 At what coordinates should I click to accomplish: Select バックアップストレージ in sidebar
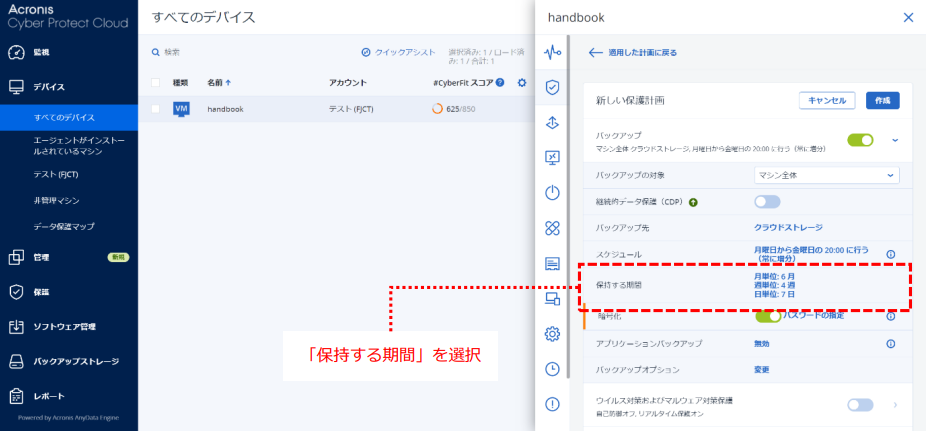(75, 361)
